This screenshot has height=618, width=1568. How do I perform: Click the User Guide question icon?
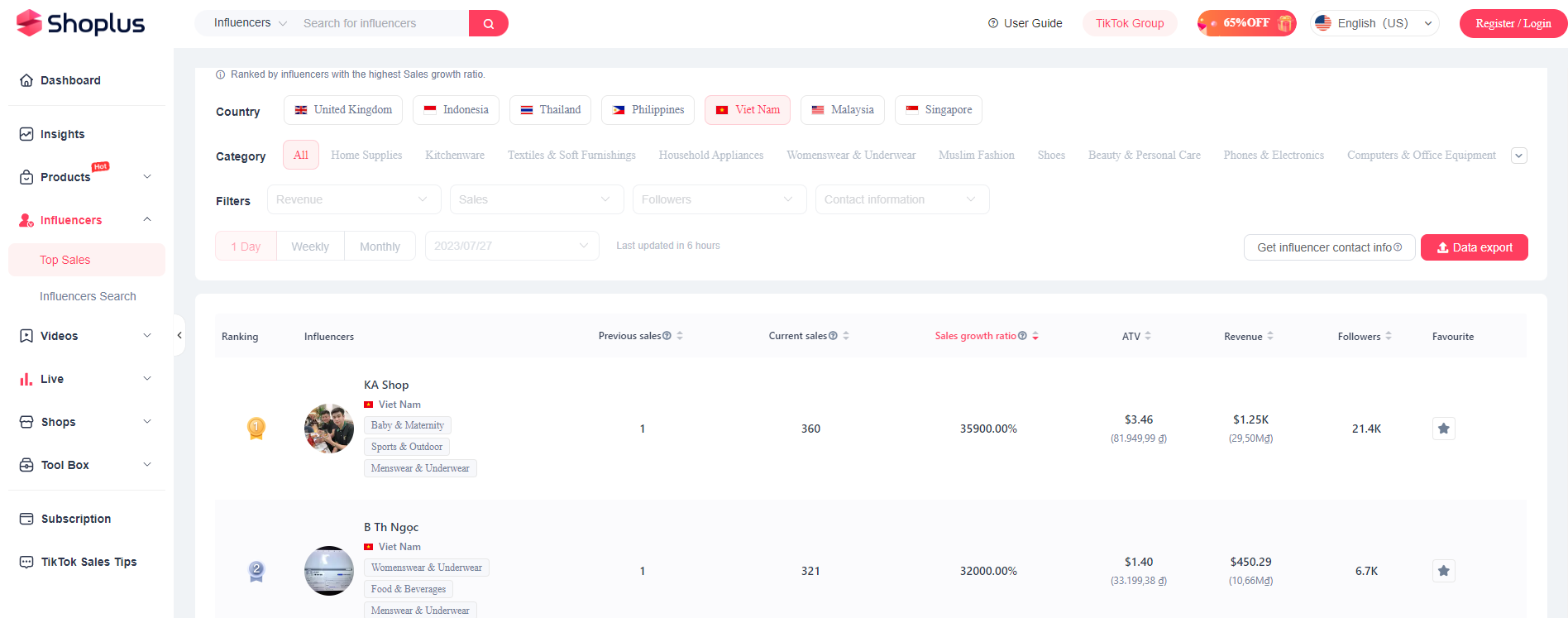point(993,23)
